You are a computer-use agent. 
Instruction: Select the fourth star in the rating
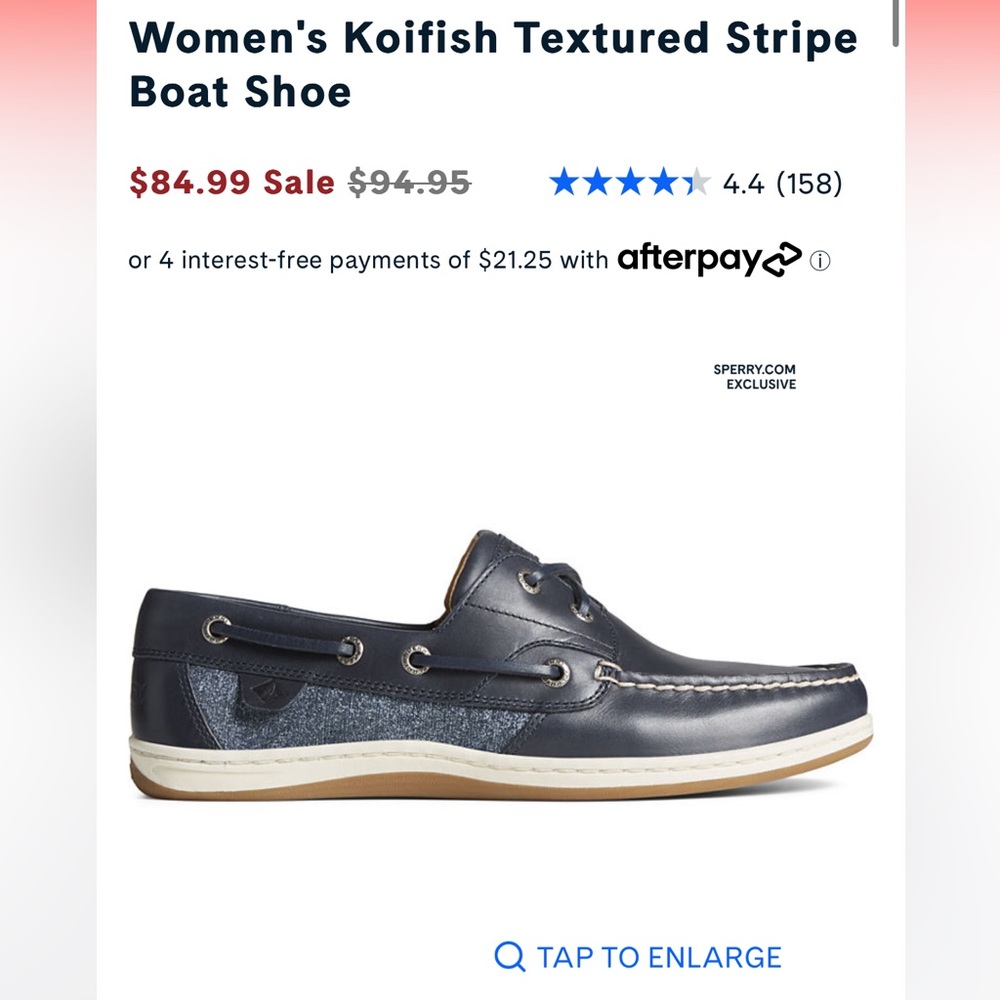click(663, 183)
